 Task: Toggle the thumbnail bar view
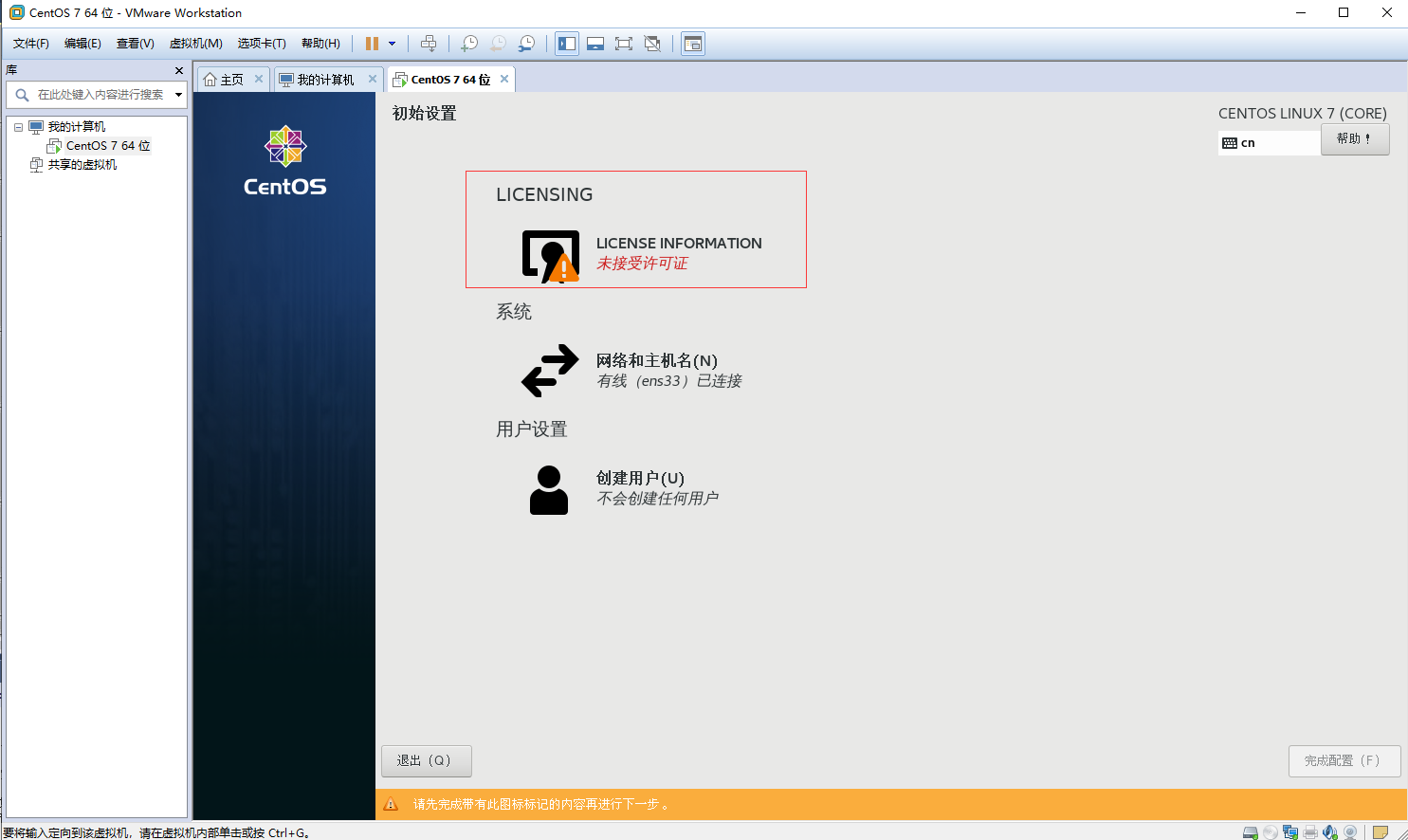[x=595, y=44]
